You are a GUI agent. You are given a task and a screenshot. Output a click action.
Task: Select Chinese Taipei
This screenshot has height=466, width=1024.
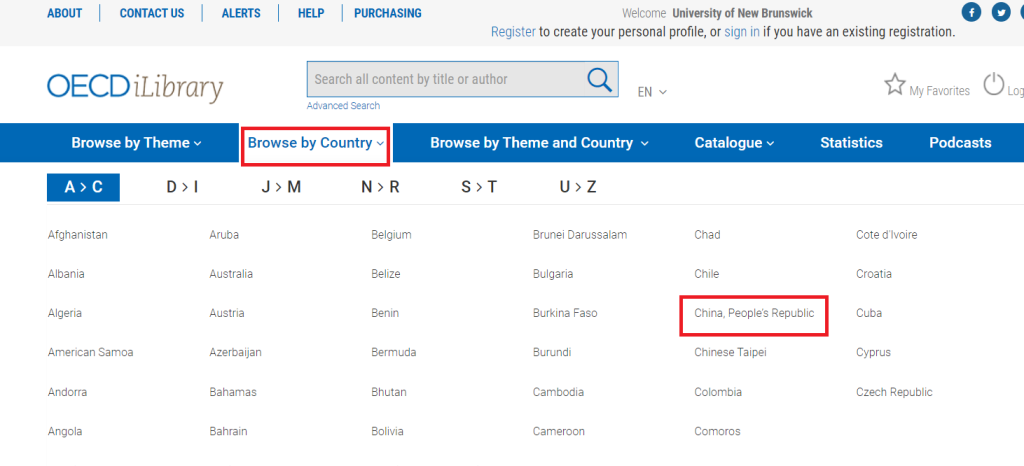[730, 352]
